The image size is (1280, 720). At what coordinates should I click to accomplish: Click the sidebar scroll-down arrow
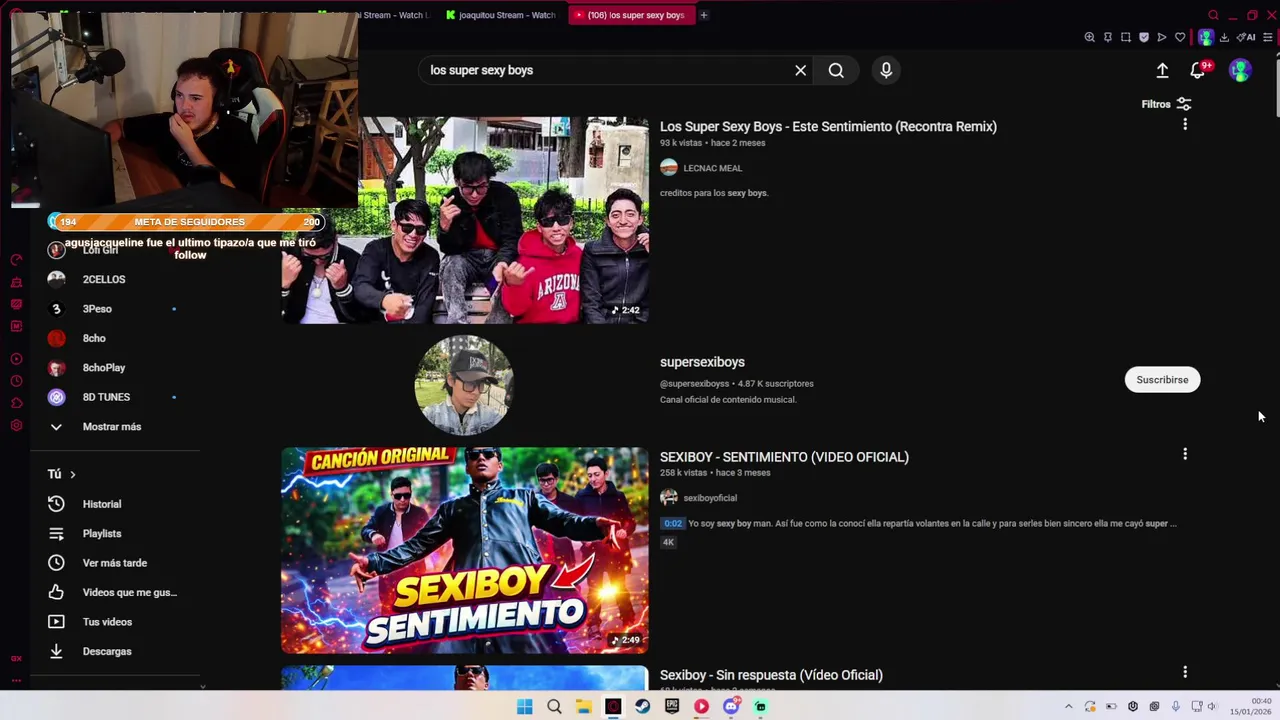click(x=202, y=686)
